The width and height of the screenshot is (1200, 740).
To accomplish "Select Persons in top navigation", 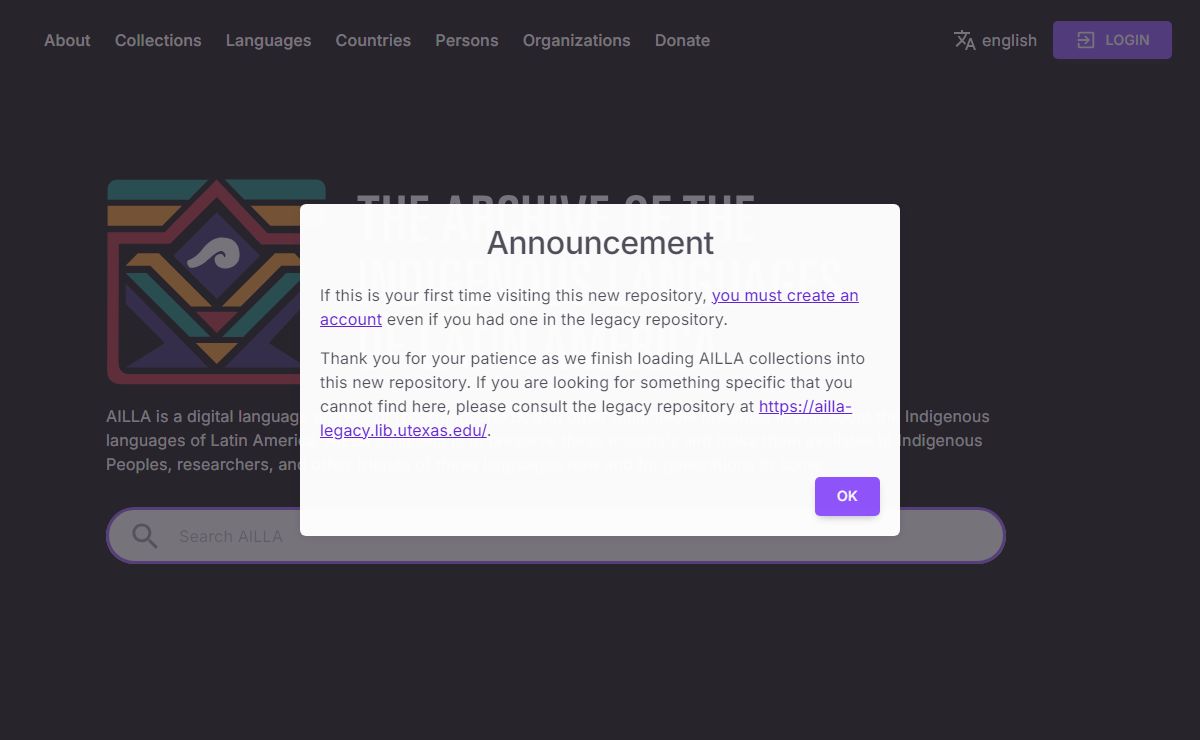I will point(466,40).
